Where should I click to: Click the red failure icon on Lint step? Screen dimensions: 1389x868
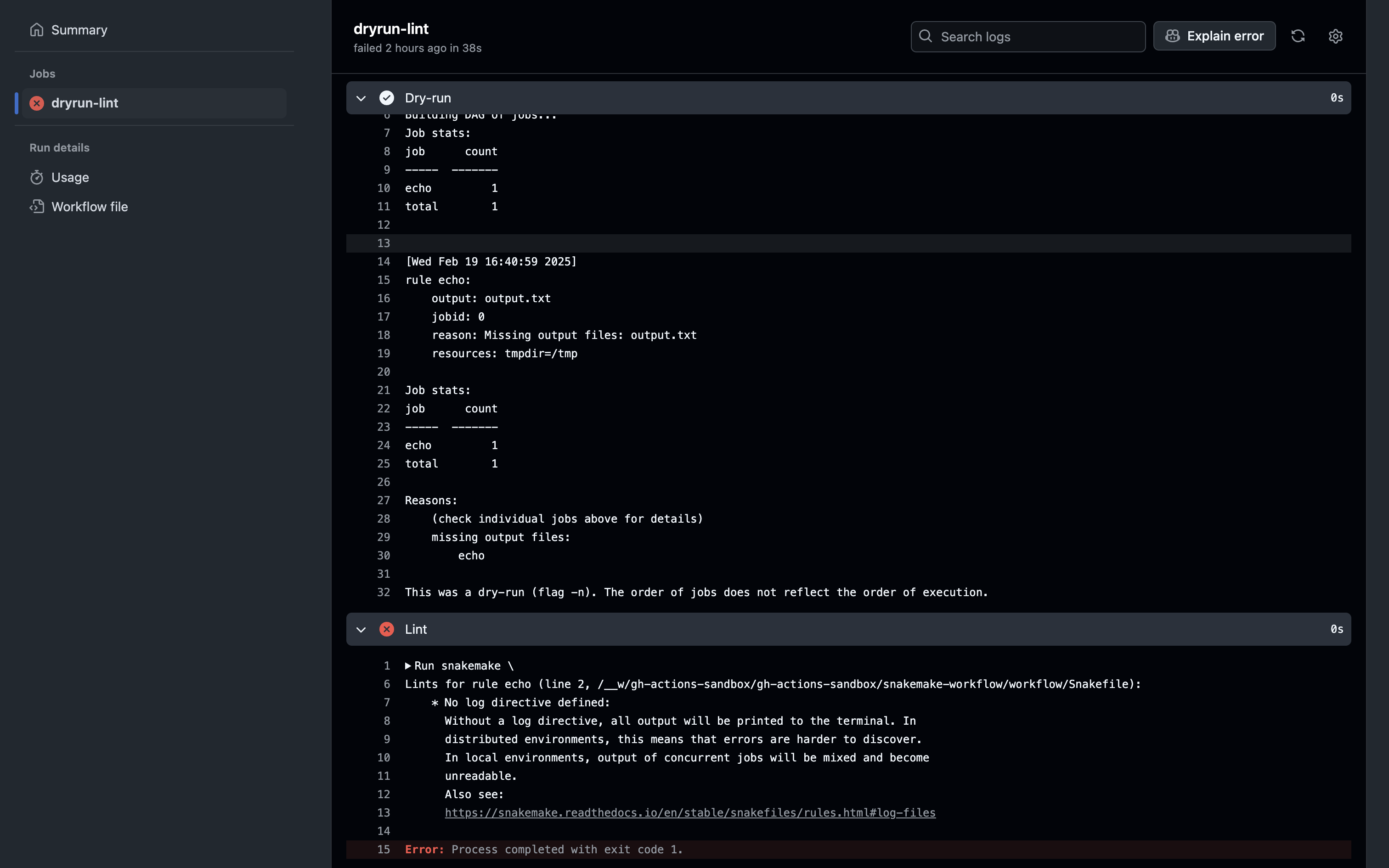(x=387, y=629)
